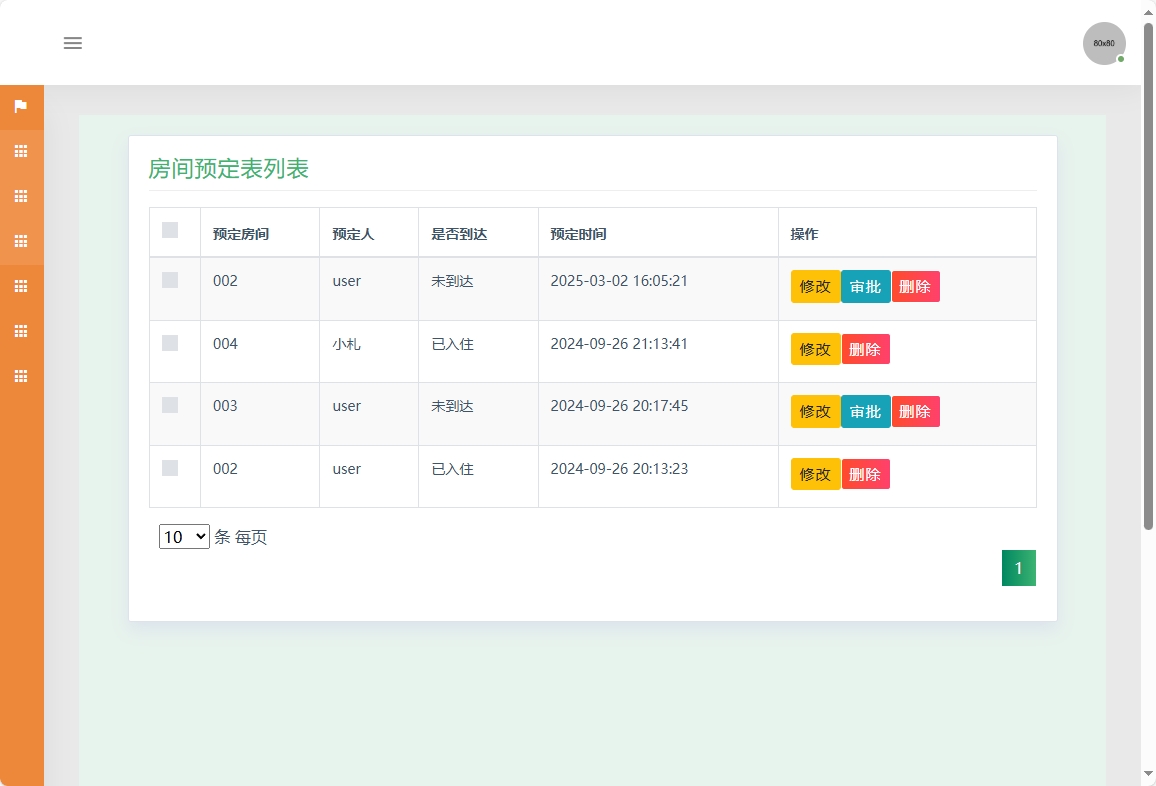Image resolution: width=1156 pixels, height=786 pixels.
Task: Click 审批 on the 2025-03-02 reservation
Action: [865, 287]
